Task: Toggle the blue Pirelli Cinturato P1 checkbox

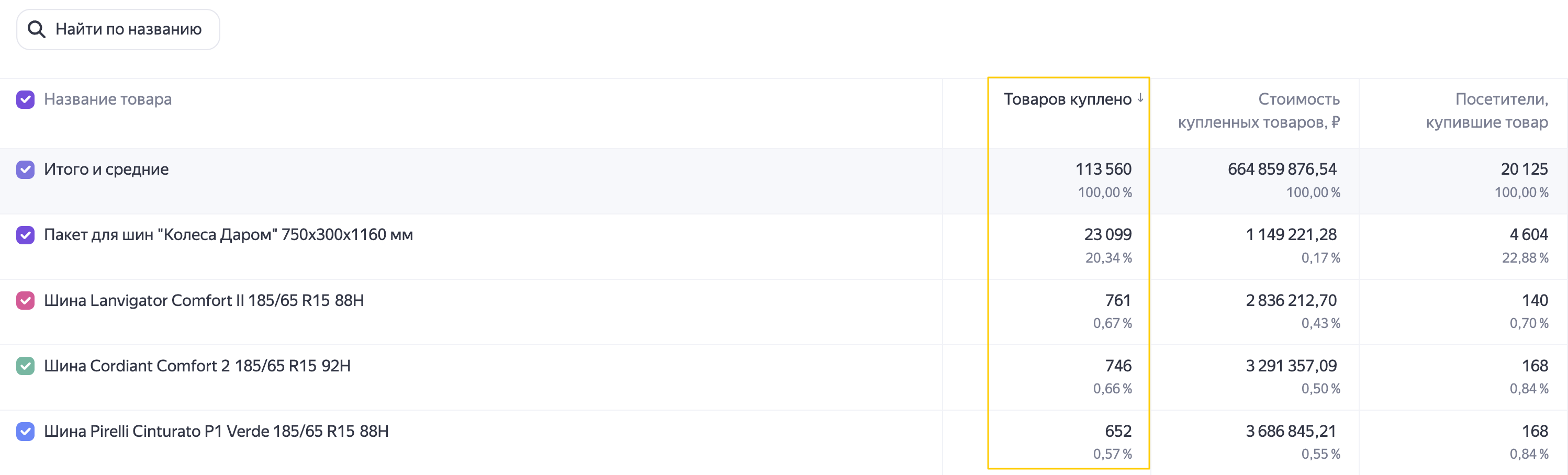Action: [25, 431]
